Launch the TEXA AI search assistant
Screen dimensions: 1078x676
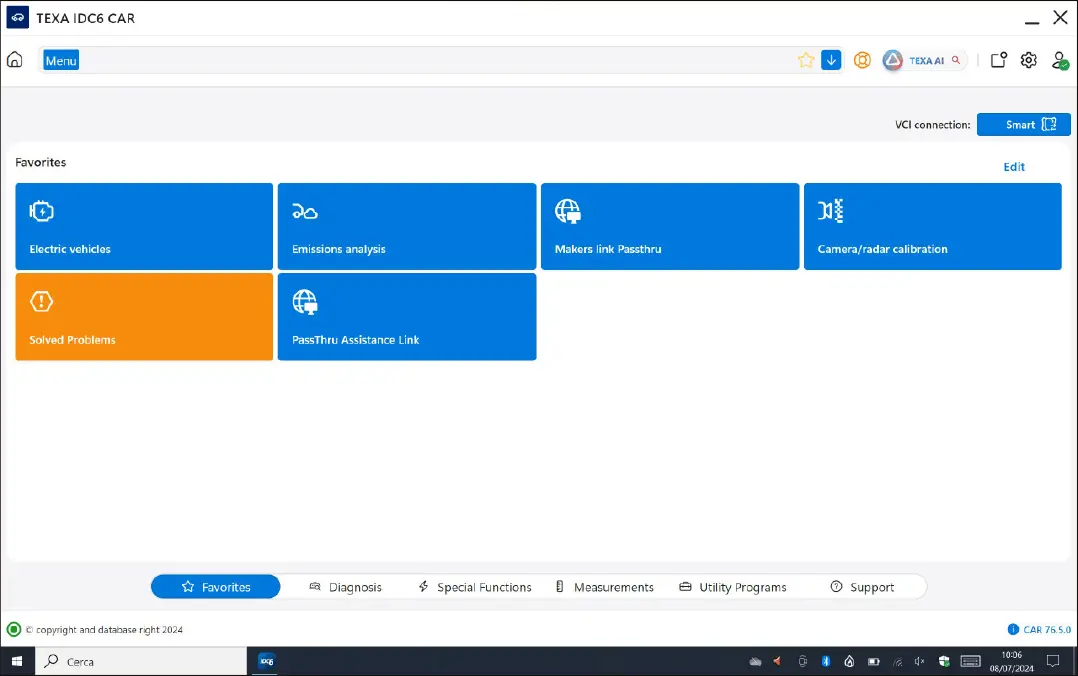click(x=924, y=60)
